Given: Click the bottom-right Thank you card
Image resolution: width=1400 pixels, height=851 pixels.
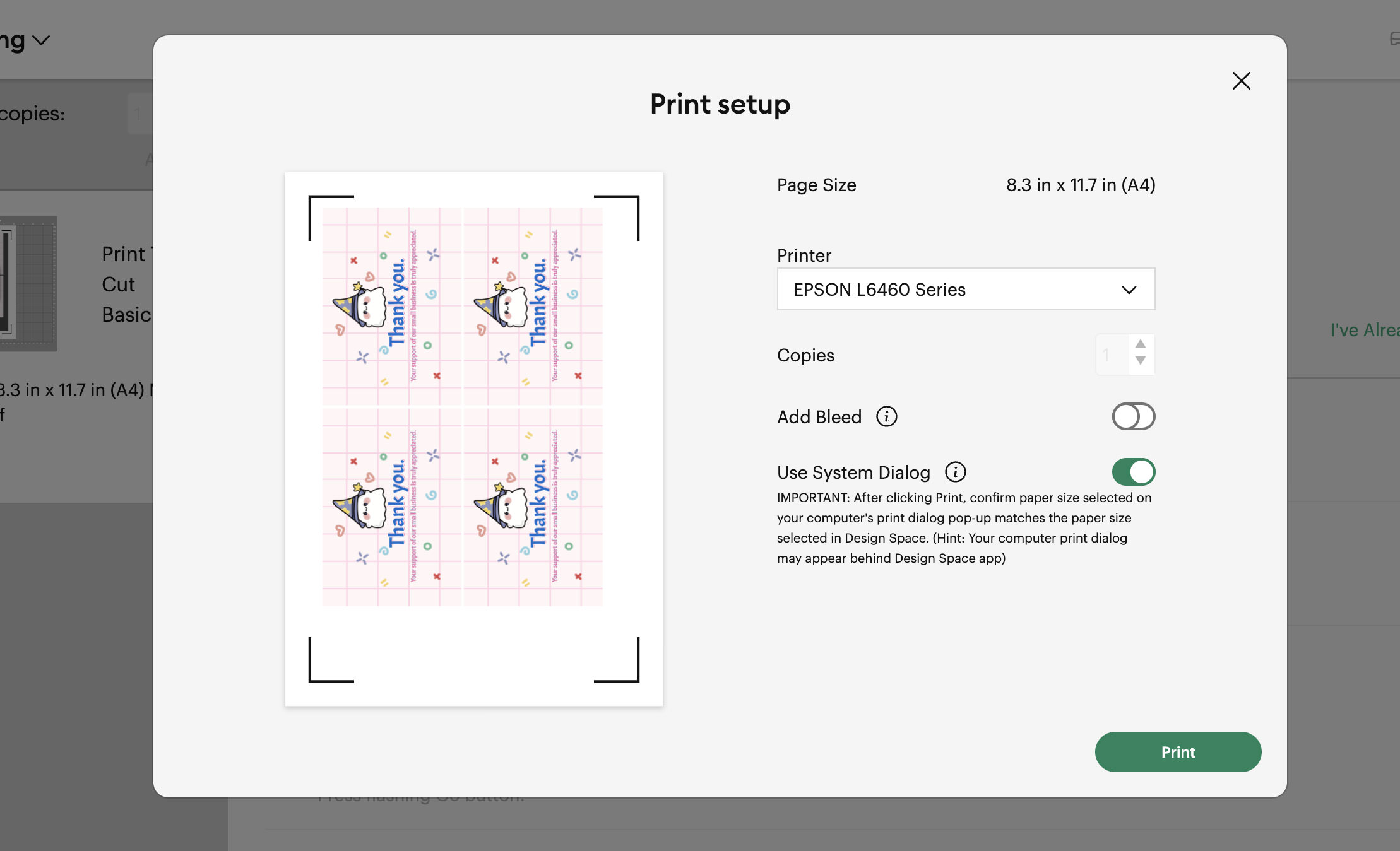Looking at the screenshot, I should tap(533, 507).
